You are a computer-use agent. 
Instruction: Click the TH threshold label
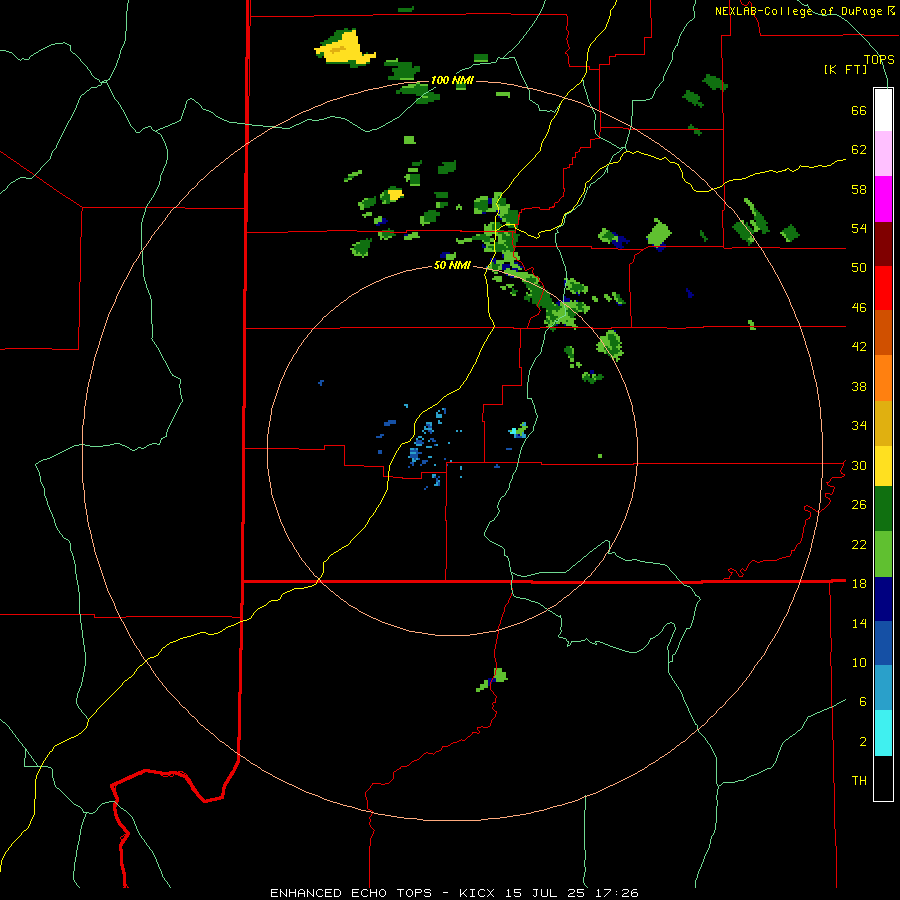click(859, 781)
